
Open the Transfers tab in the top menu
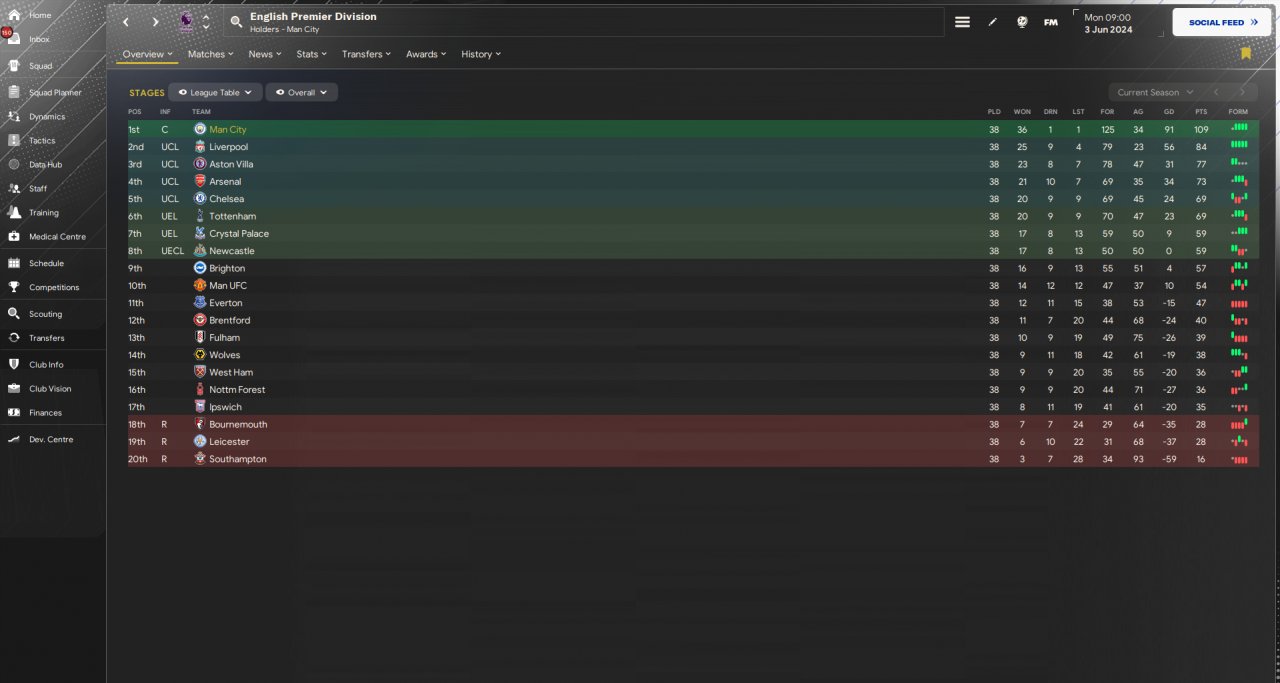click(x=366, y=54)
